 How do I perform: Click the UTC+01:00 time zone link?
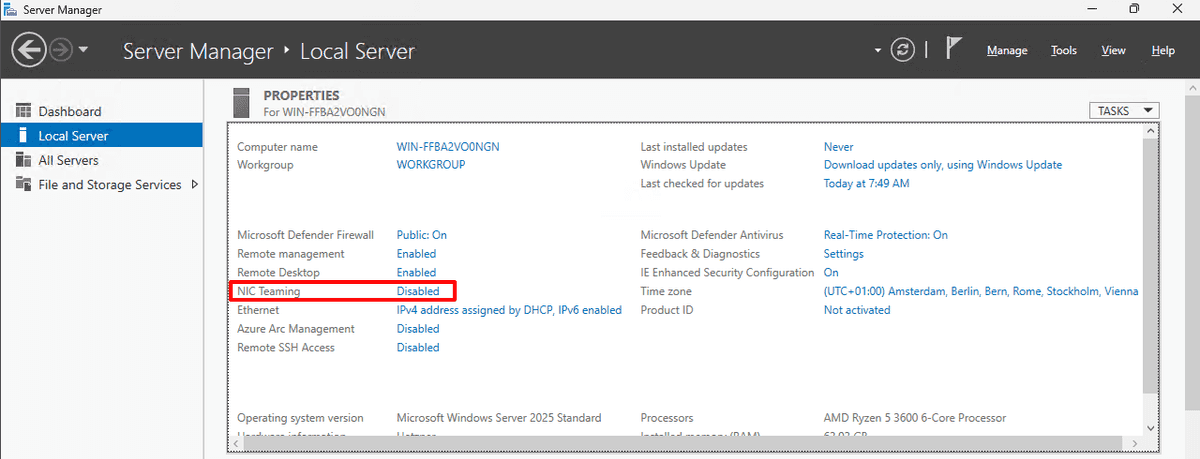pos(981,291)
